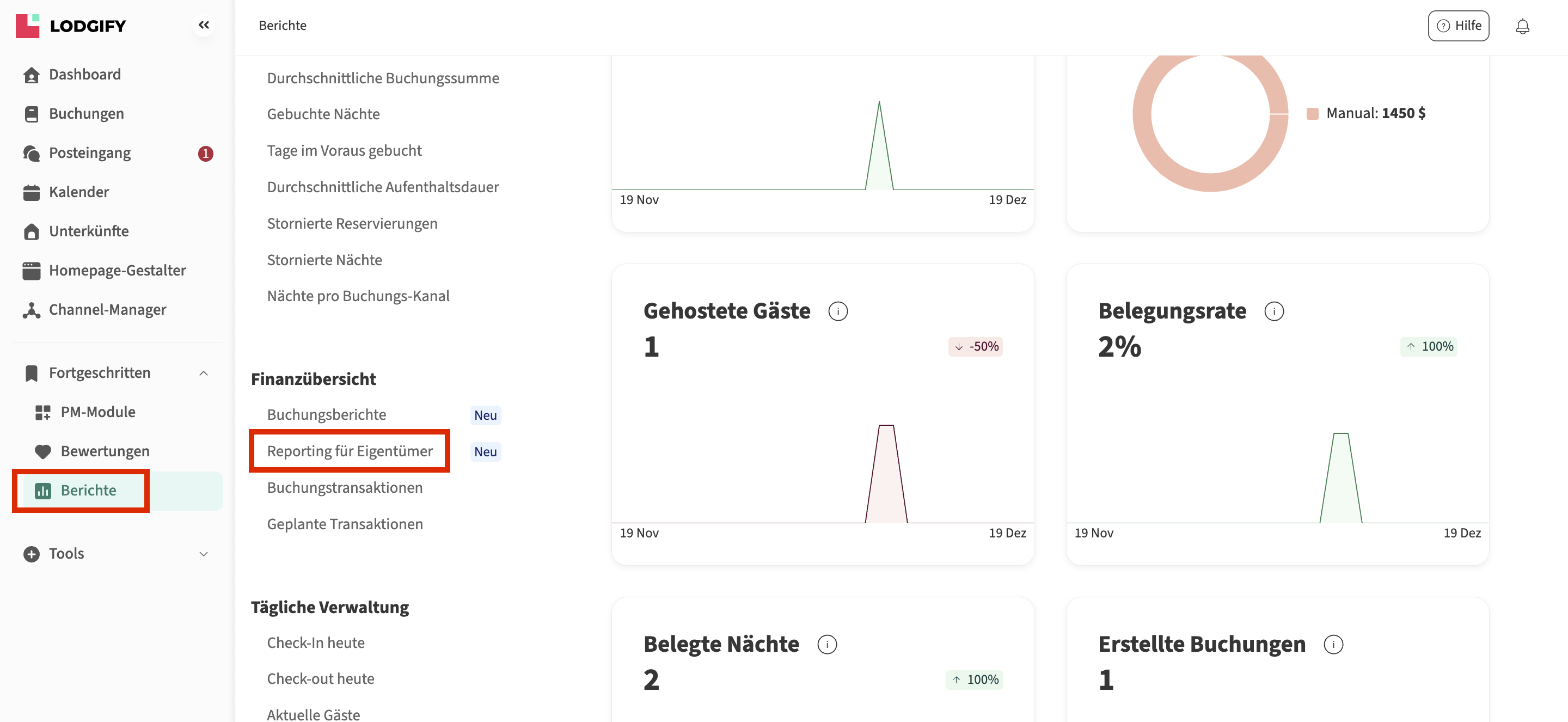
Task: Open Posteingang with unread badge
Action: coord(89,153)
